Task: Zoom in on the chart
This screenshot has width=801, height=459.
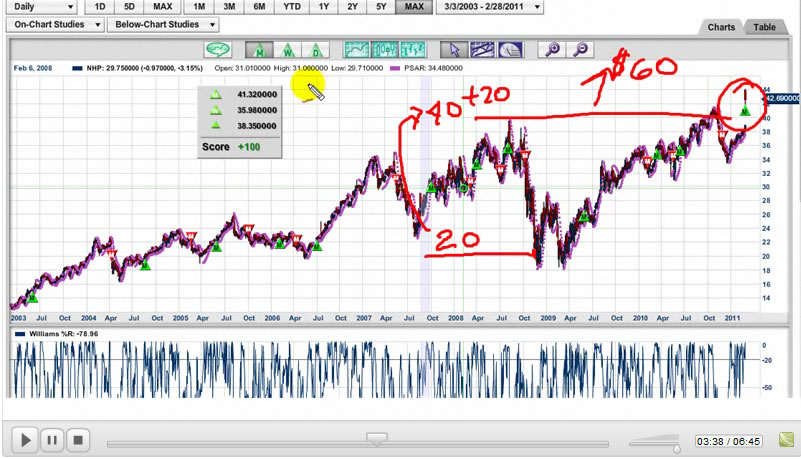Action: point(552,50)
